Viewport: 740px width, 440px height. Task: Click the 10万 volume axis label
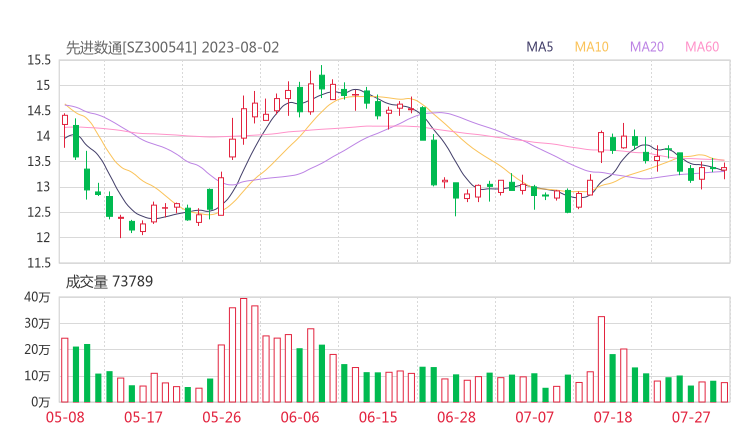[37, 376]
